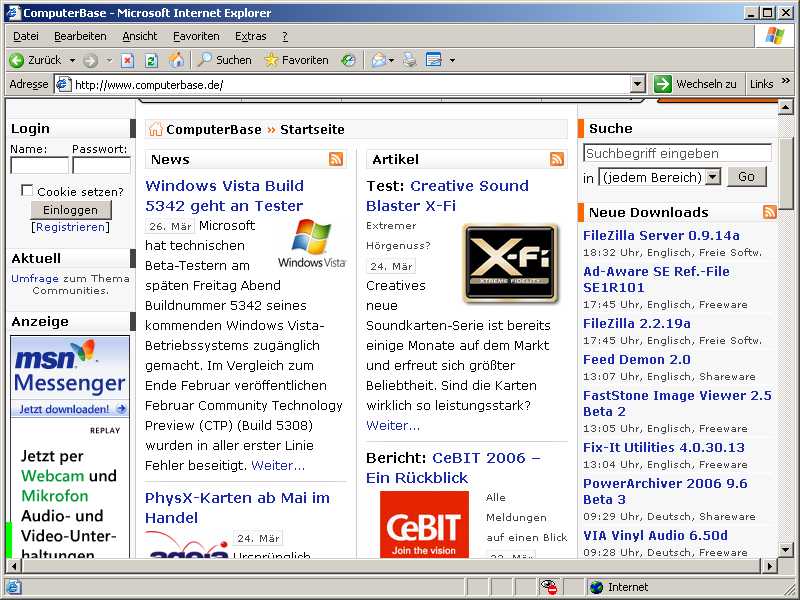Screen dimensions: 800x600
Task: Open the Zurück history dropdown arrow
Action: pos(72,61)
